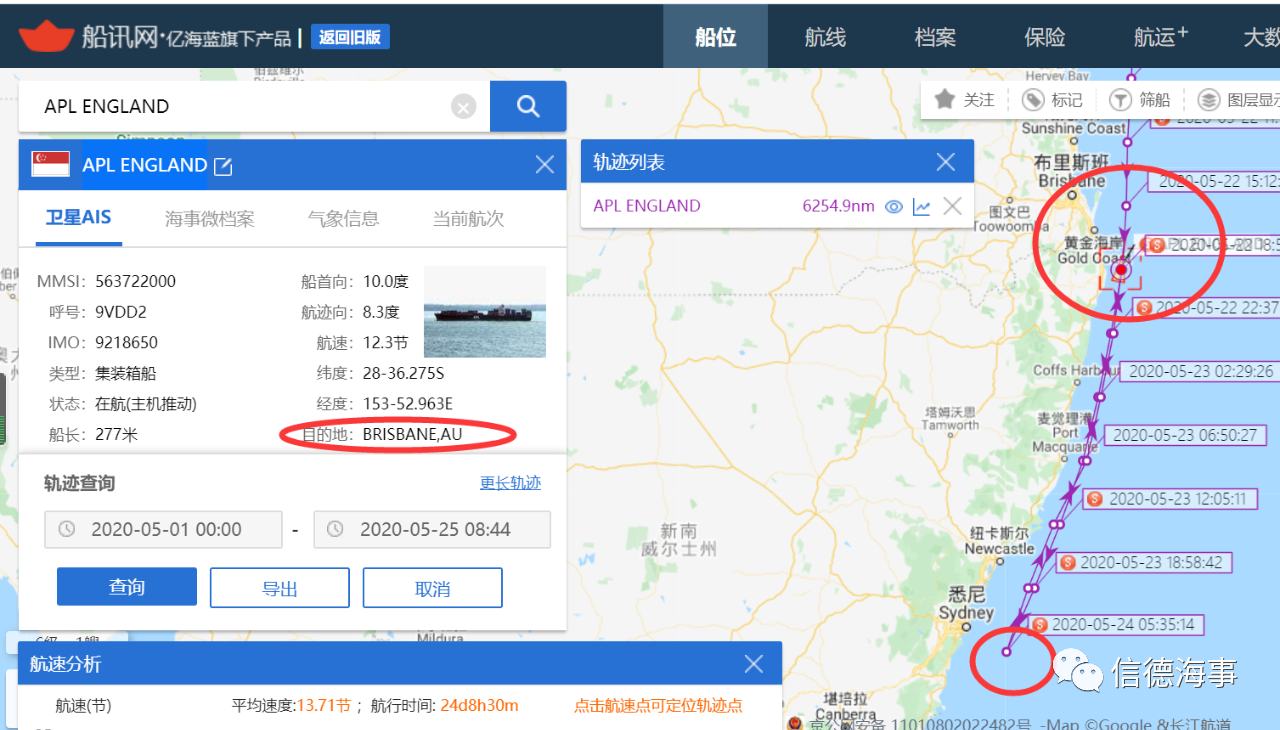Click the MMSI value 563722000
Image resolution: width=1280 pixels, height=730 pixels.
[x=135, y=281]
